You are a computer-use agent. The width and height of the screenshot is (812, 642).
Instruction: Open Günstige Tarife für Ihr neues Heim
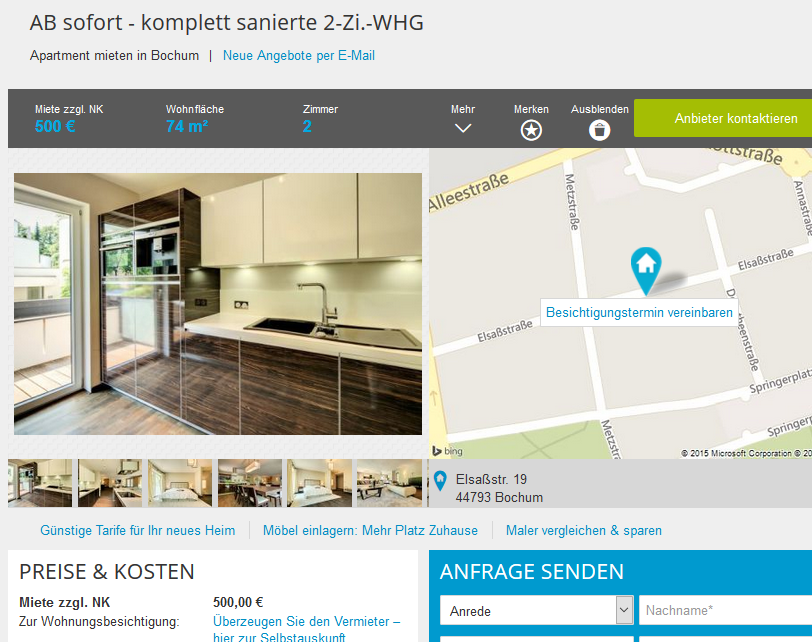(x=138, y=530)
